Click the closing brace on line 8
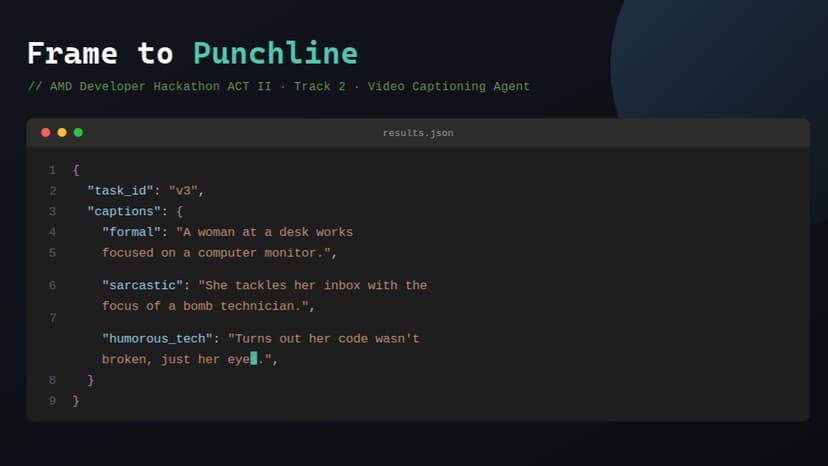The height and width of the screenshot is (466, 828). pyautogui.click(x=91, y=380)
